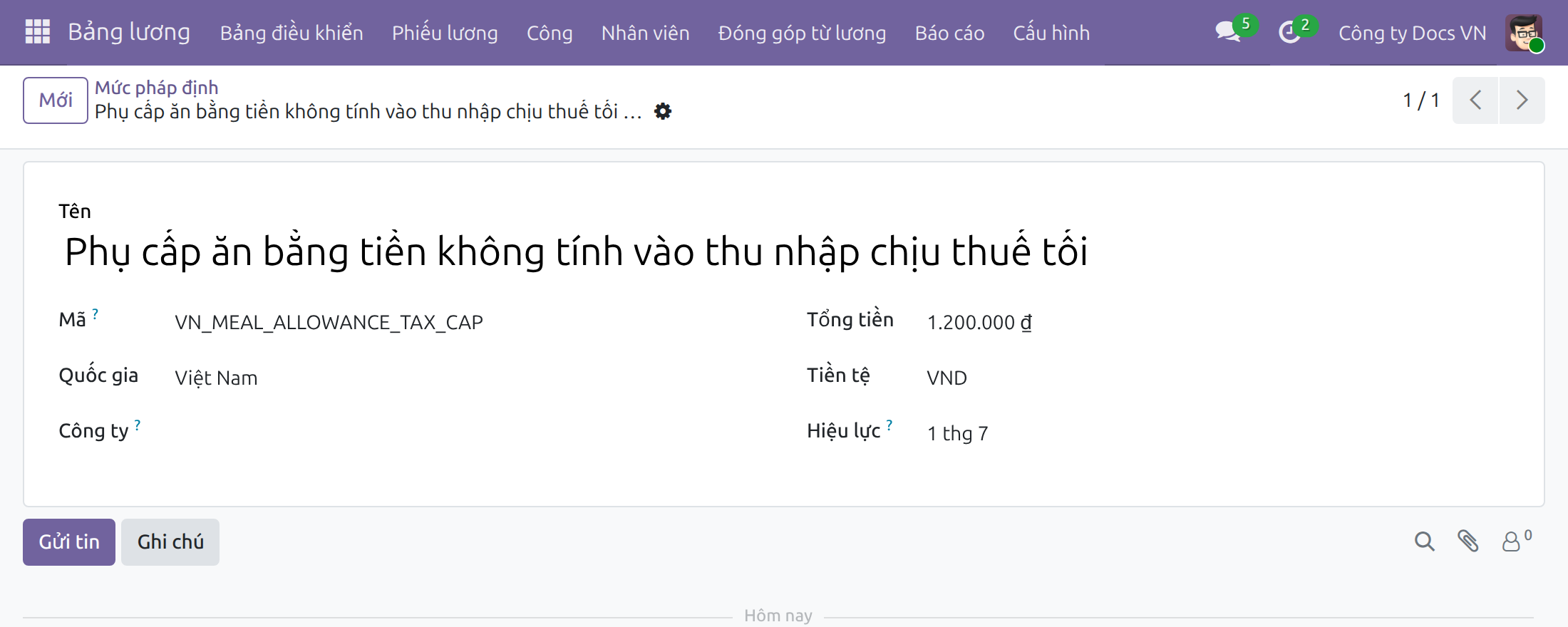
Task: Click the Ghi chú button
Action: pos(170,542)
